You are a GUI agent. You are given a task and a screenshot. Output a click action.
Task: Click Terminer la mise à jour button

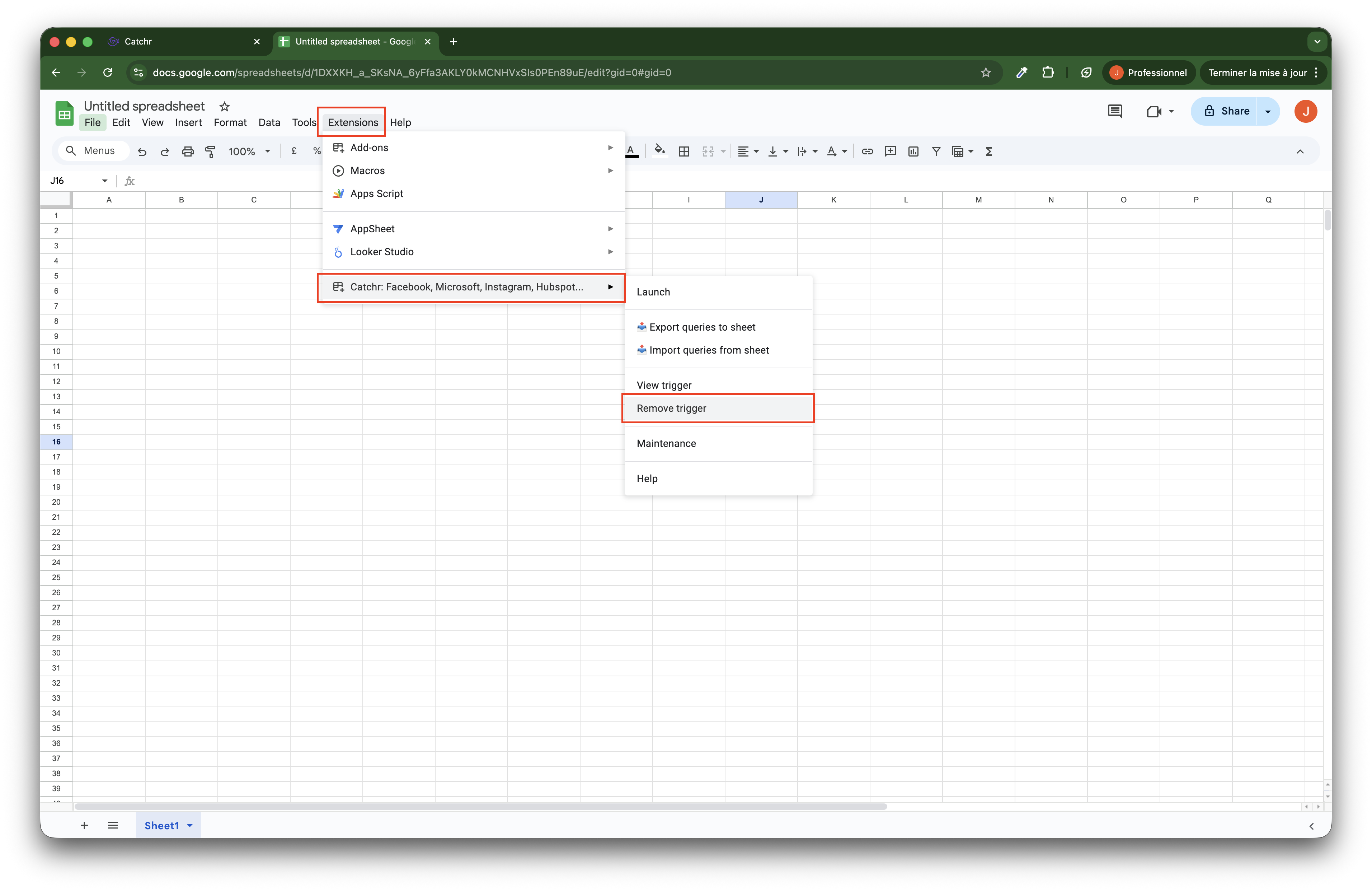click(1257, 73)
